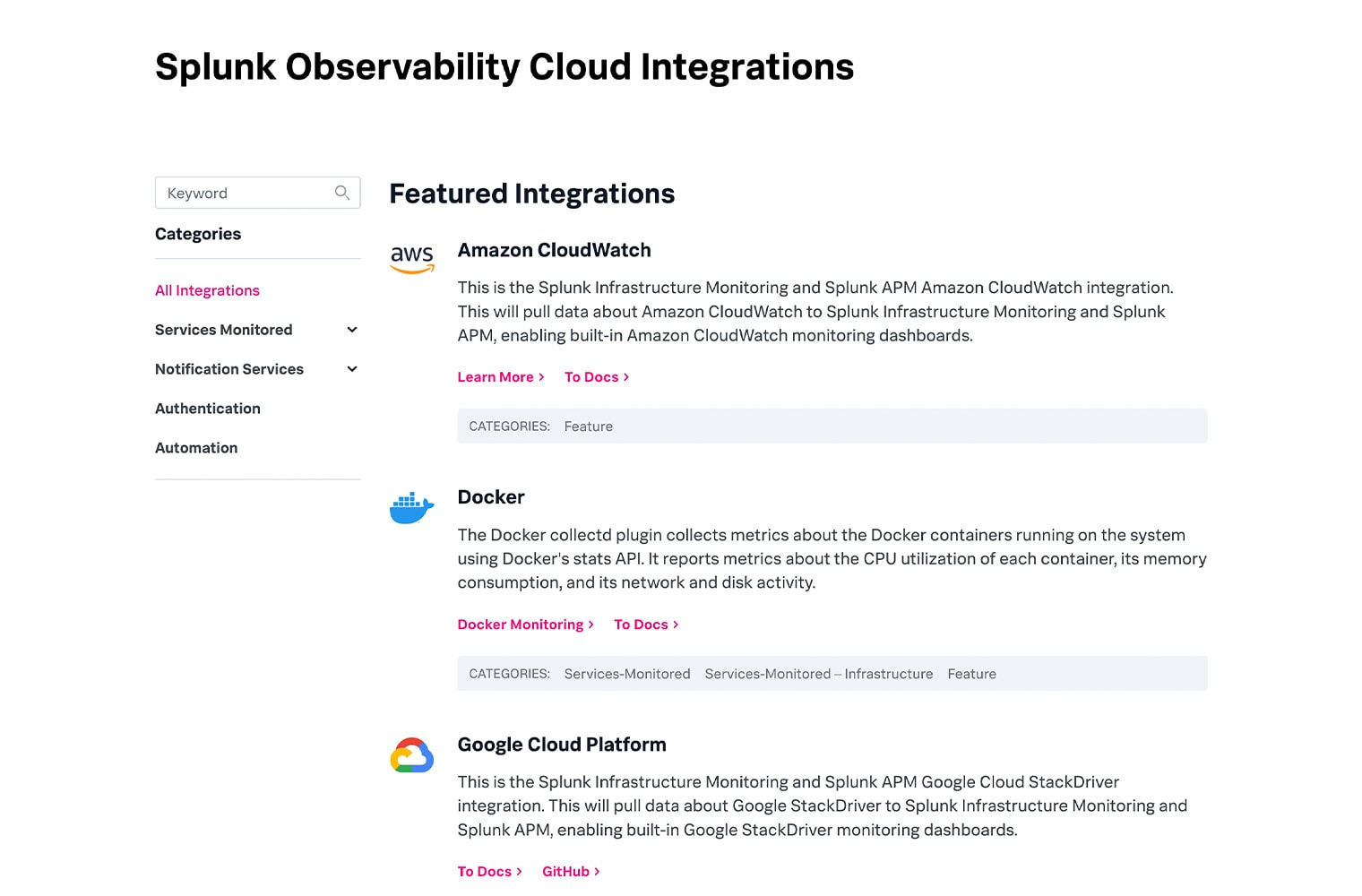
Task: Click the Splunk Observability Cloud Integrations heading
Action: click(504, 67)
